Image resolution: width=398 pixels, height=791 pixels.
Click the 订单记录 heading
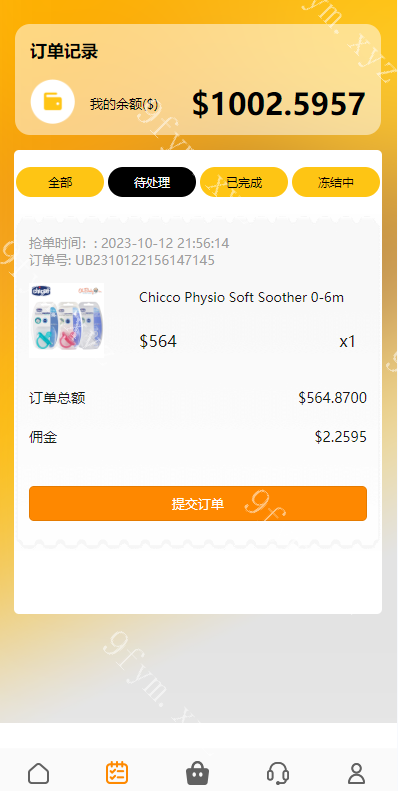tap(64, 51)
